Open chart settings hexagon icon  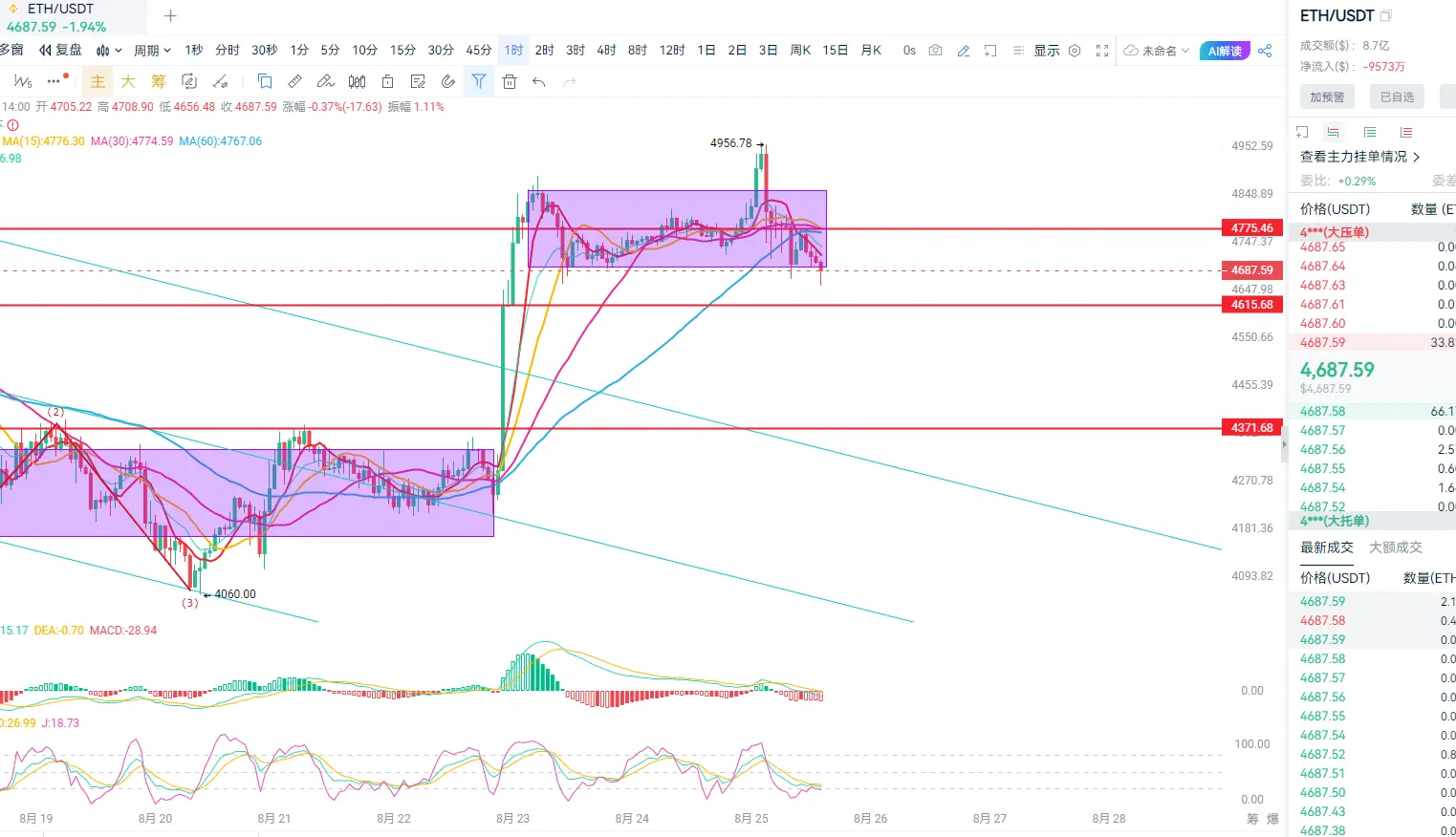[1075, 51]
